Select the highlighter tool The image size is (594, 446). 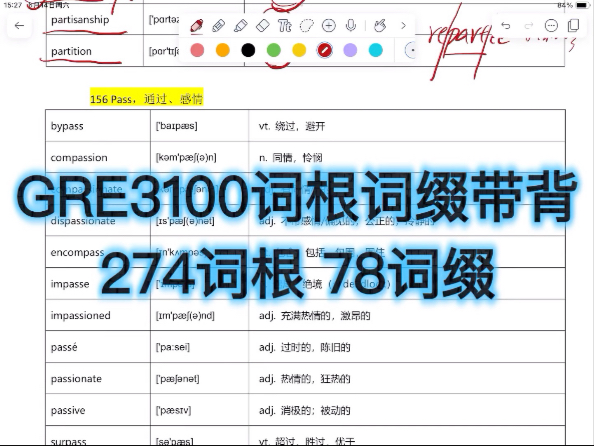pos(241,26)
